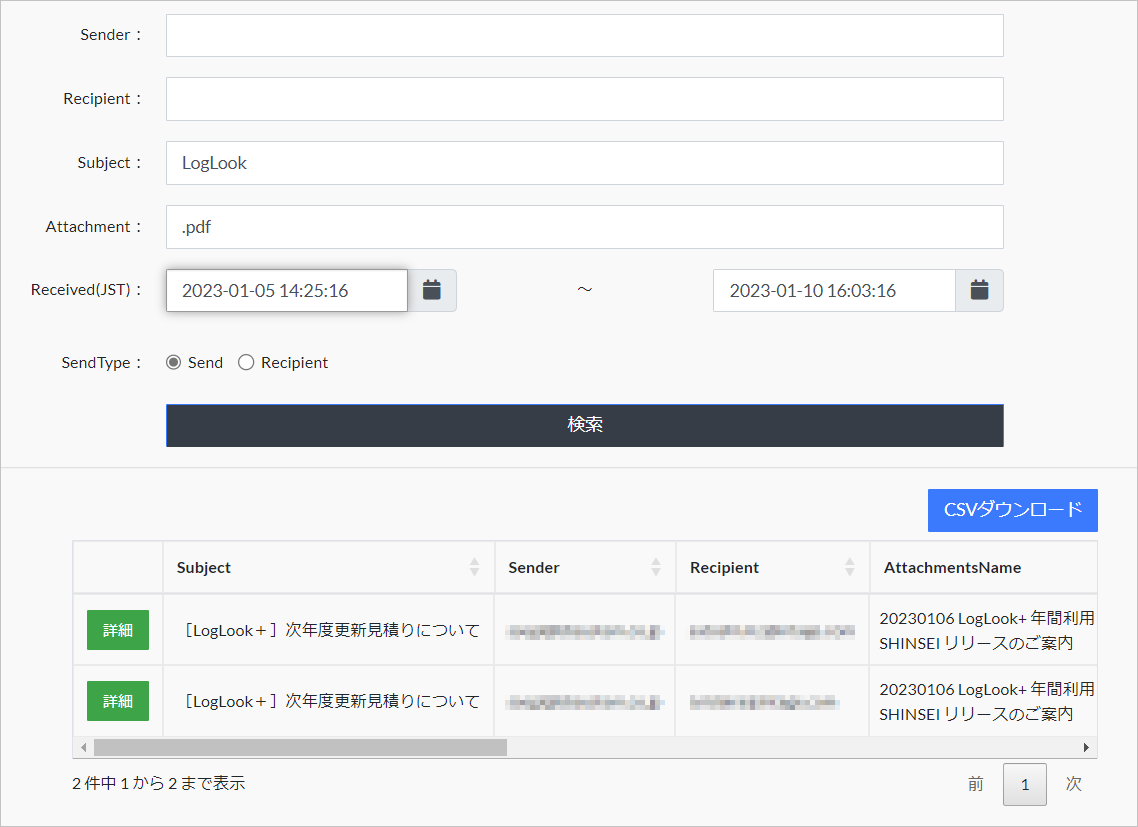The width and height of the screenshot is (1138, 827).
Task: Navigate to the next results page
Action: tap(1073, 784)
